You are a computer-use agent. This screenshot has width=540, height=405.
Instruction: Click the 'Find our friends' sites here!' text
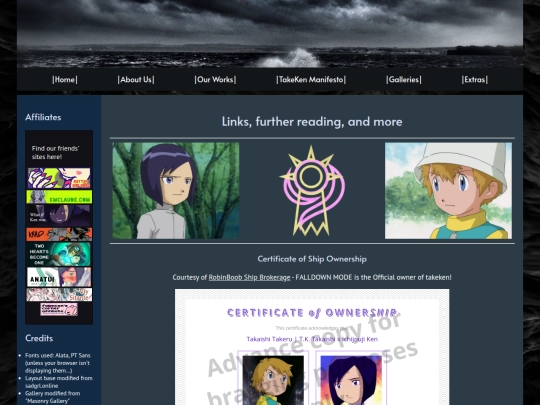[x=55, y=153]
